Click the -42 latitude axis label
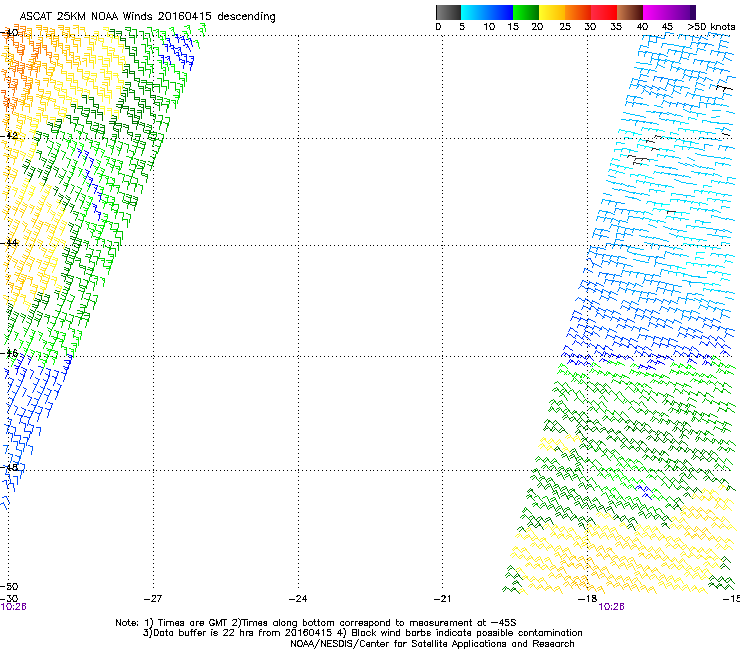Viewport: 740px width, 650px height. point(9,135)
